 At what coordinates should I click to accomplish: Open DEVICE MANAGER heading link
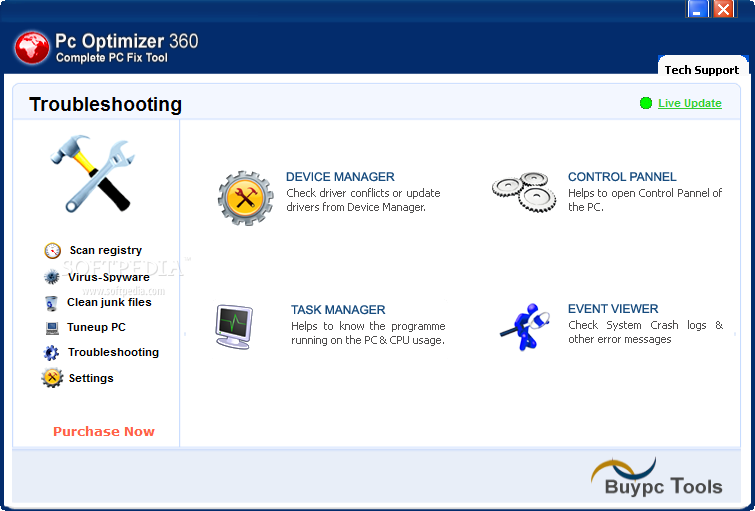click(x=340, y=177)
